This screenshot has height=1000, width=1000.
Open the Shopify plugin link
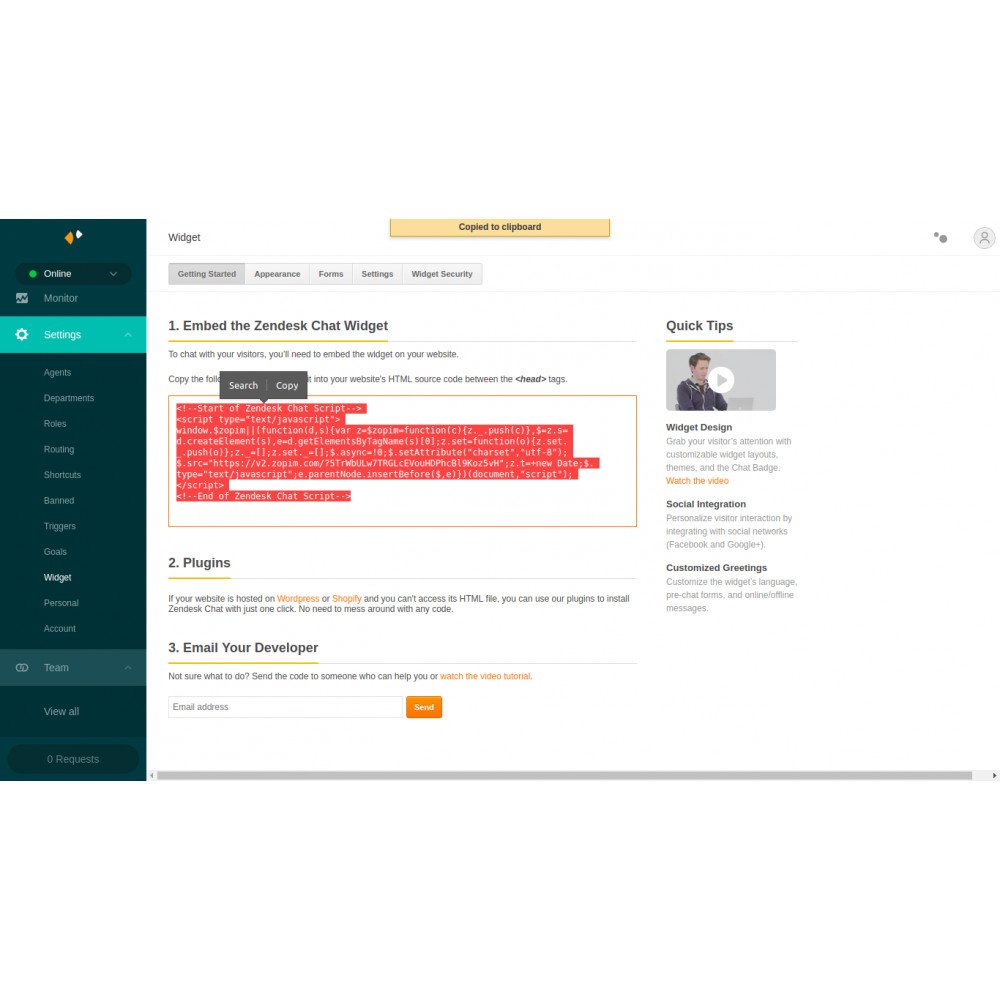coord(346,598)
